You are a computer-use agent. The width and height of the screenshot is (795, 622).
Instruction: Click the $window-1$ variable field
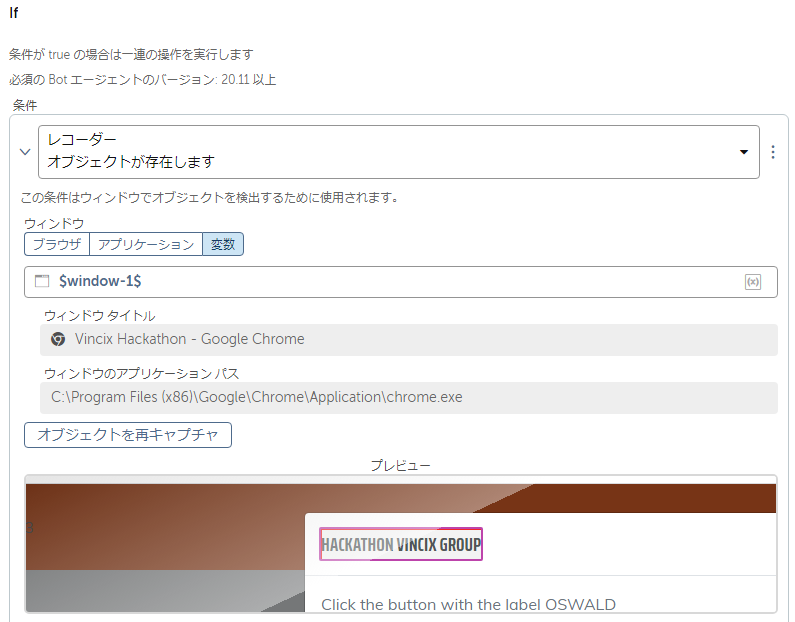tap(401, 282)
